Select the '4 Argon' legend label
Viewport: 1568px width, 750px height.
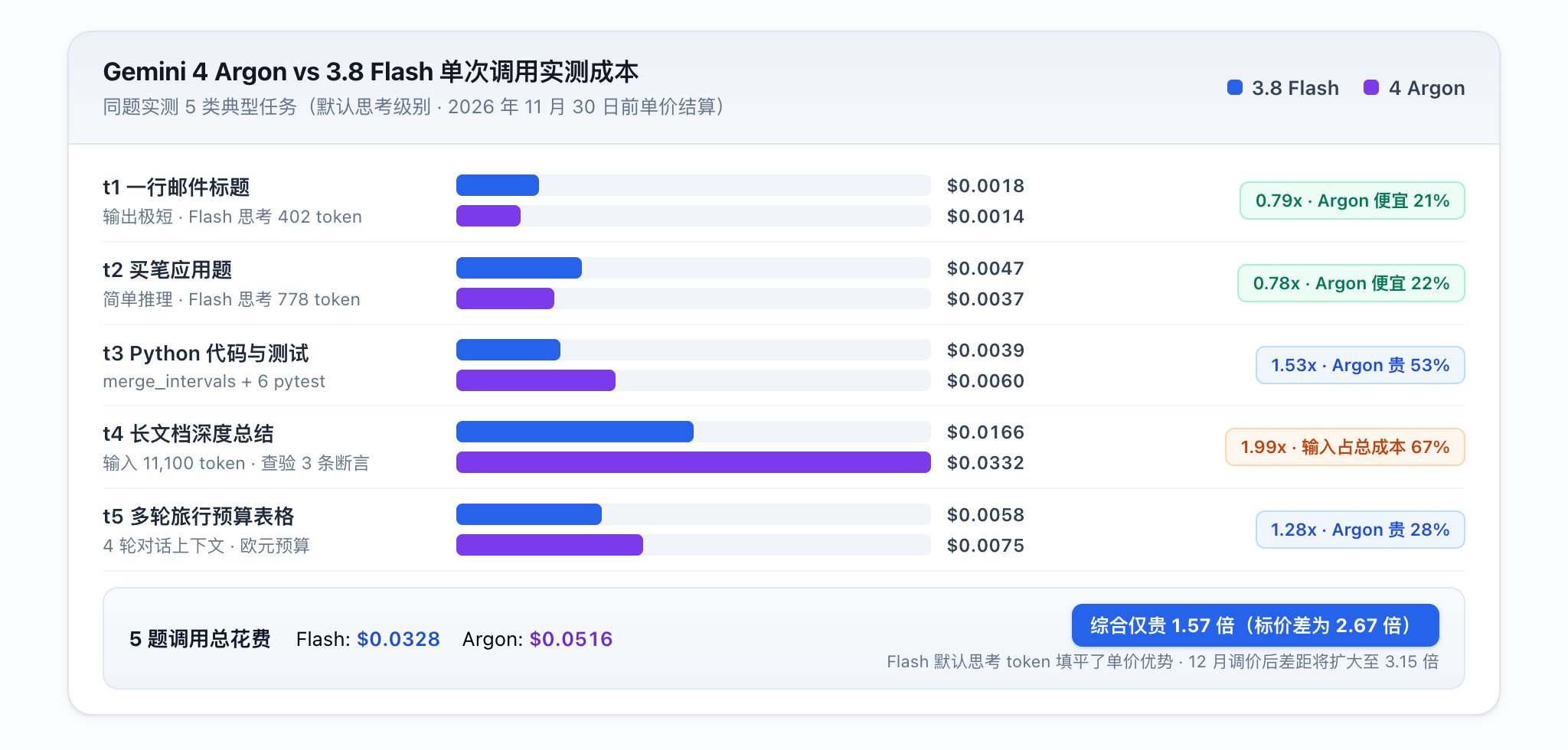pyautogui.click(x=1427, y=88)
